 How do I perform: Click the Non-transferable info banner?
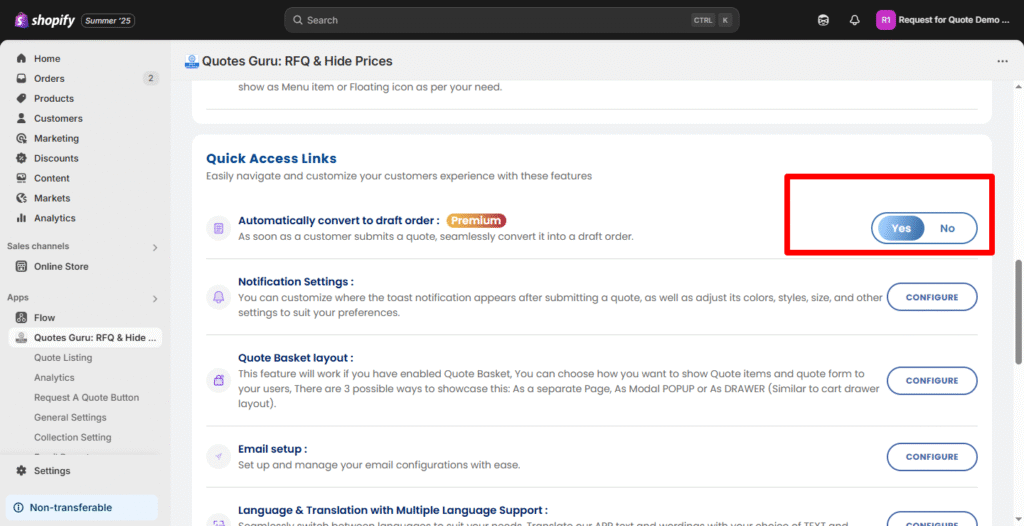(82, 507)
